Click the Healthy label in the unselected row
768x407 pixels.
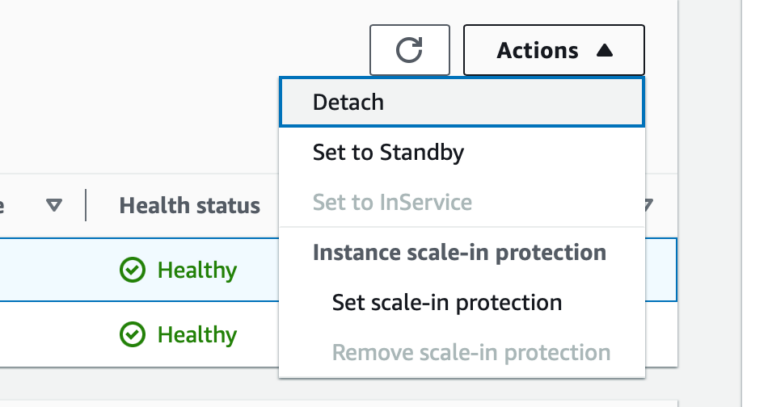[197, 335]
